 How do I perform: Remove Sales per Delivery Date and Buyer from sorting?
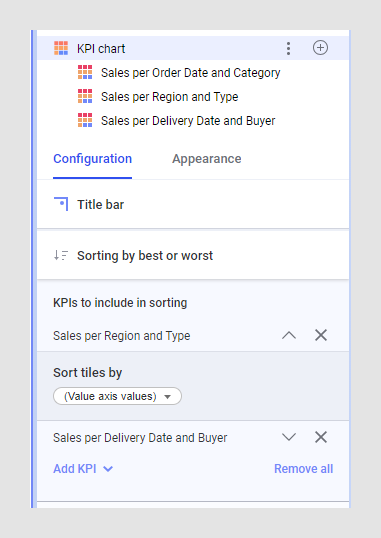coord(321,437)
